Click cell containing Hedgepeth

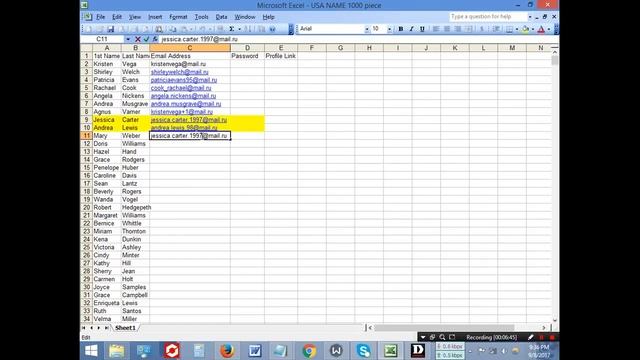[136, 207]
